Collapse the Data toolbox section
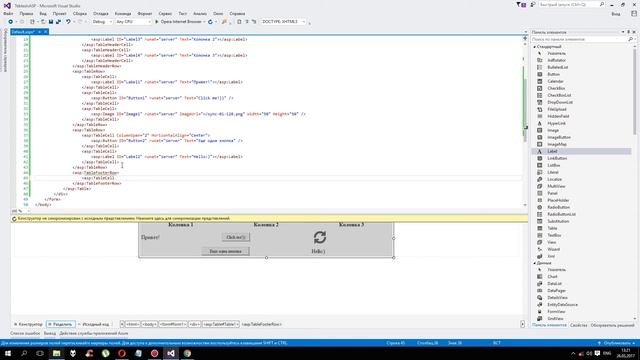 (x=534, y=263)
